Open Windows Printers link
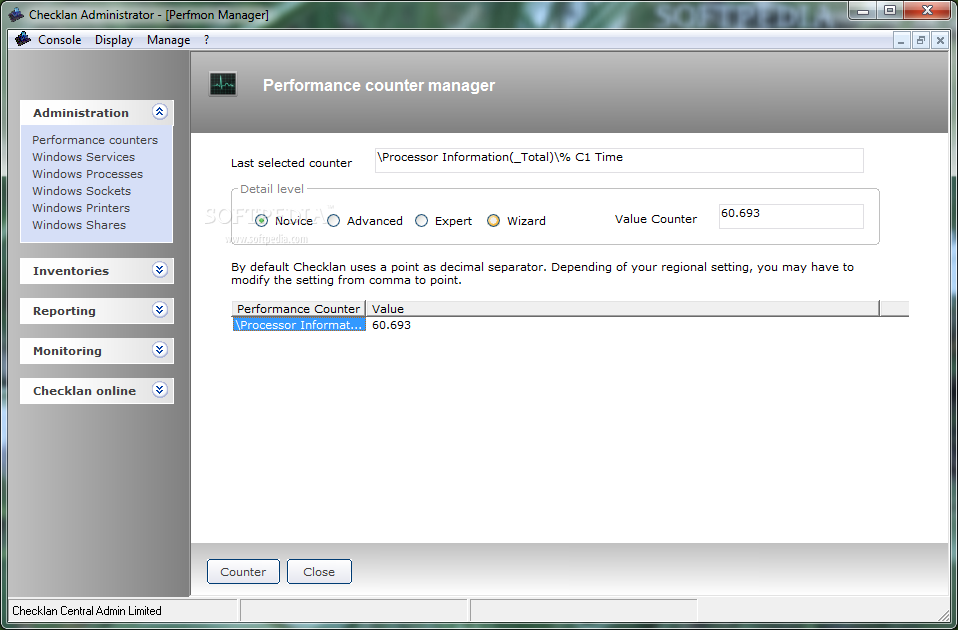Viewport: 958px width, 630px height. (81, 208)
